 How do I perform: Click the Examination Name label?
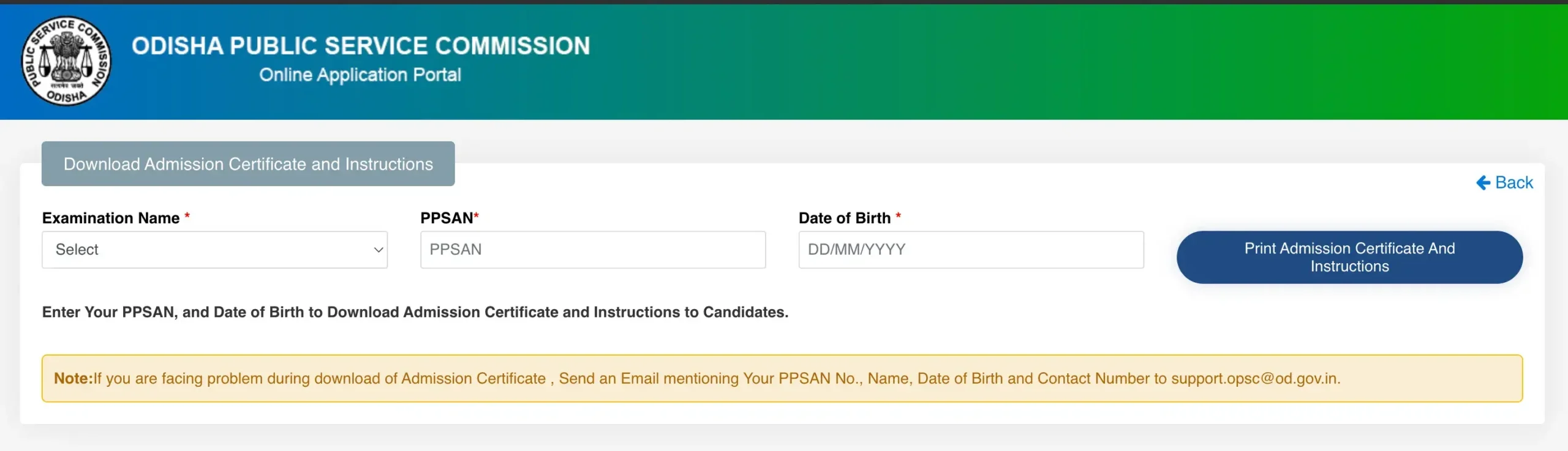(111, 218)
